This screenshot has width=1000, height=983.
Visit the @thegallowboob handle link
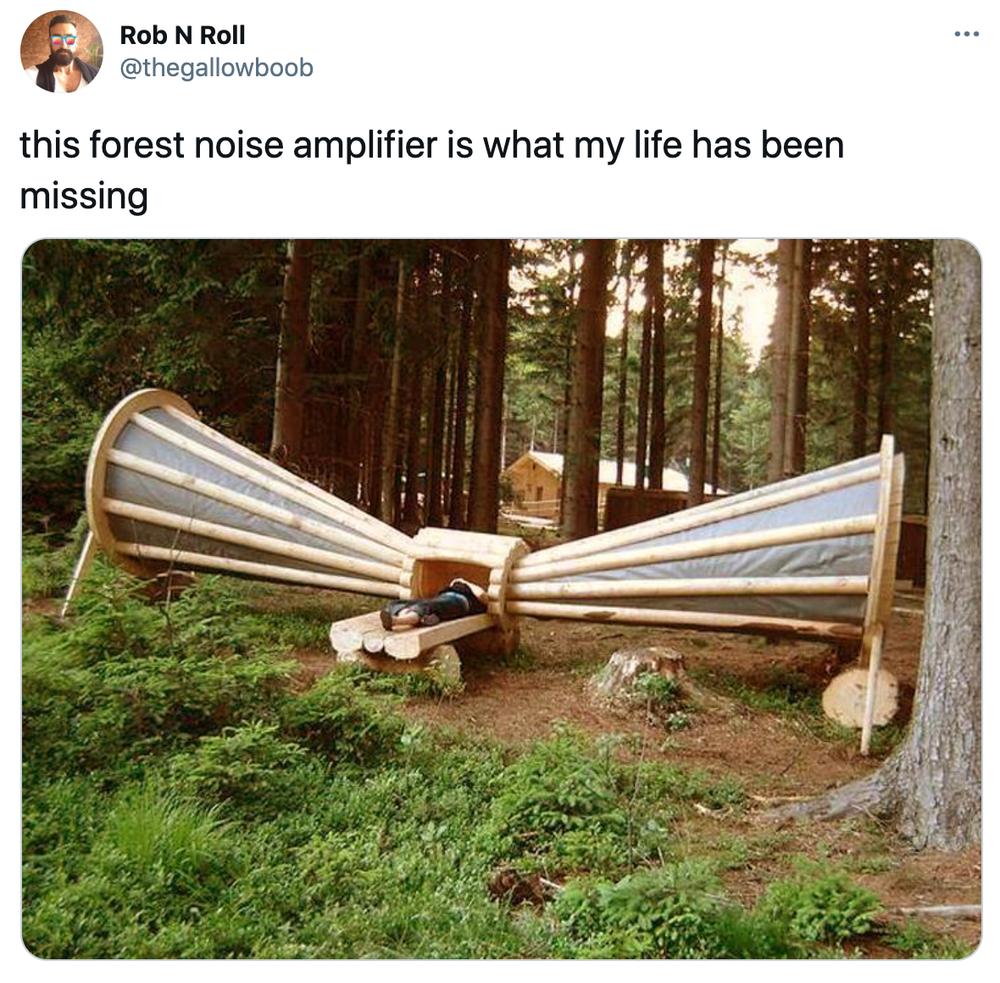[x=216, y=68]
